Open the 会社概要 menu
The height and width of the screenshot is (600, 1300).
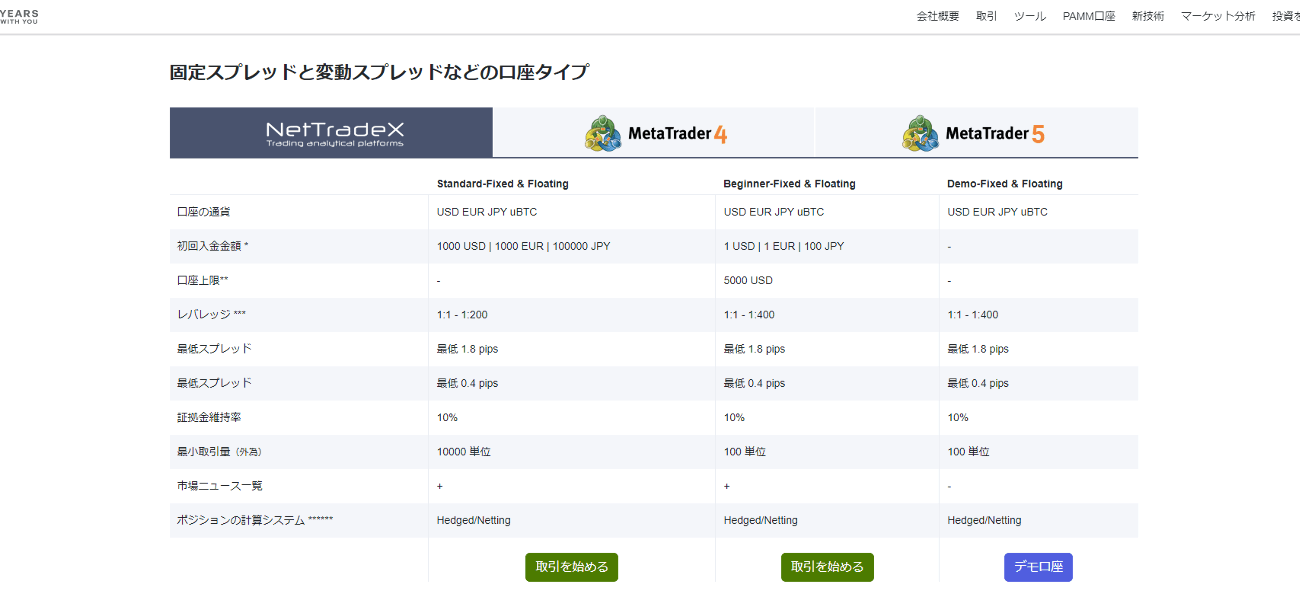click(938, 16)
